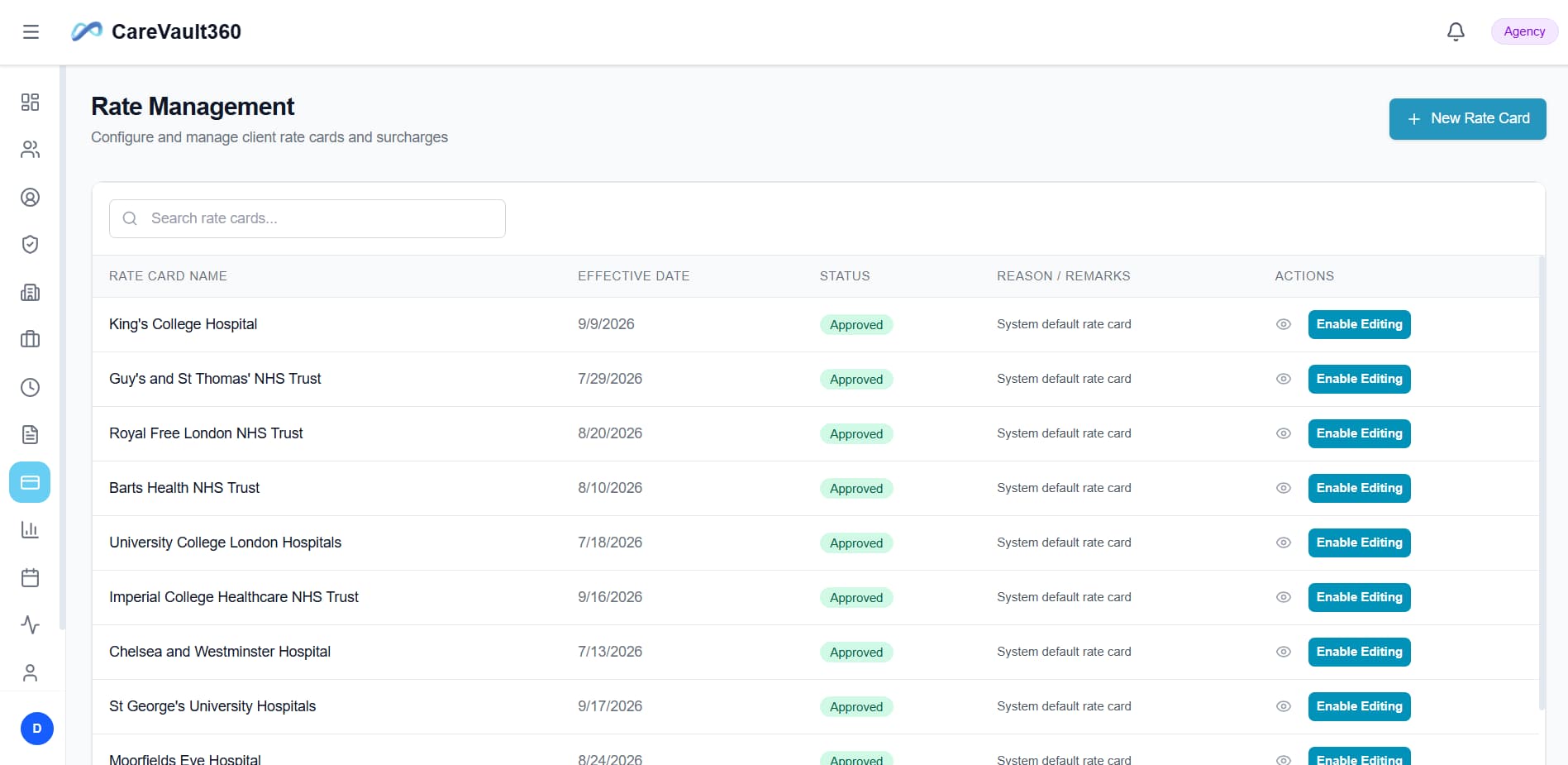Screen dimensions: 1568x765
Task: Click the CareVault360 logo
Action: coord(156,31)
